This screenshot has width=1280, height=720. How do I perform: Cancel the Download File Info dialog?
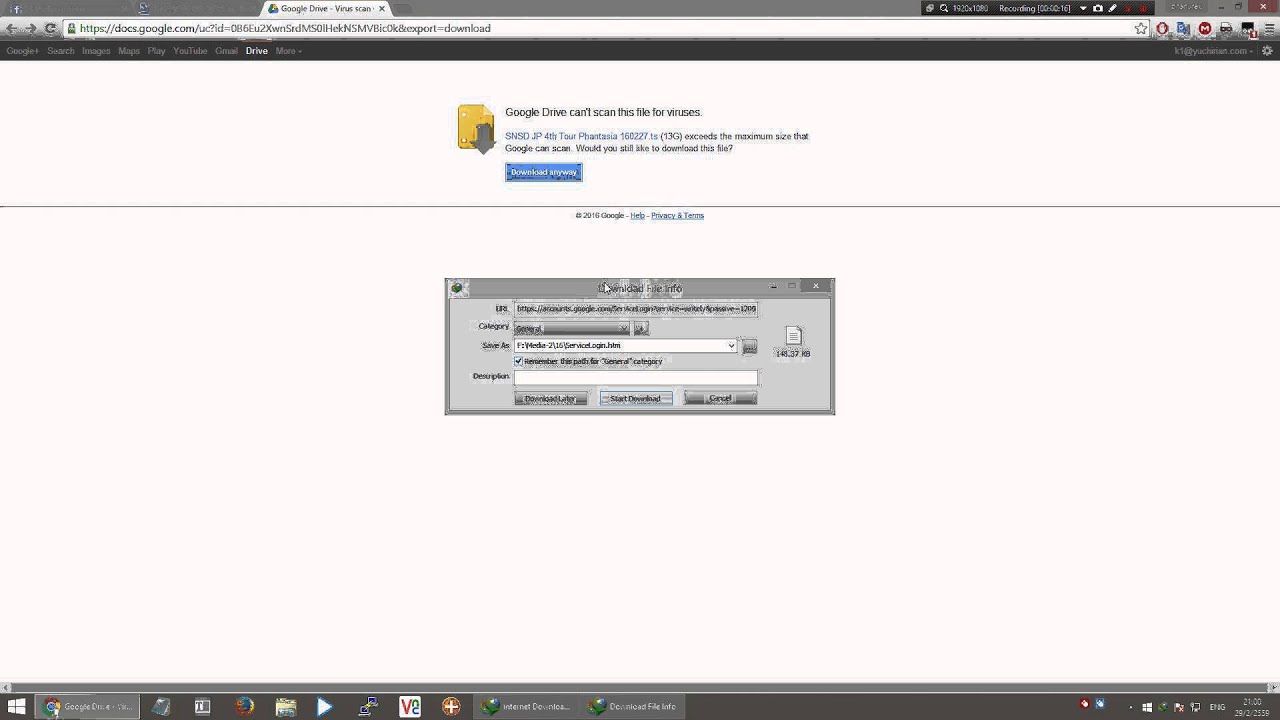[x=720, y=398]
